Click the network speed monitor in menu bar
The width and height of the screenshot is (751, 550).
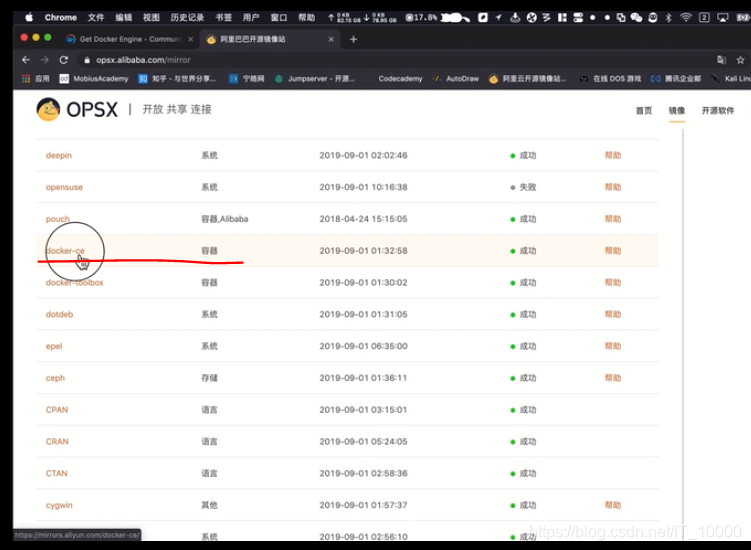[363, 18]
